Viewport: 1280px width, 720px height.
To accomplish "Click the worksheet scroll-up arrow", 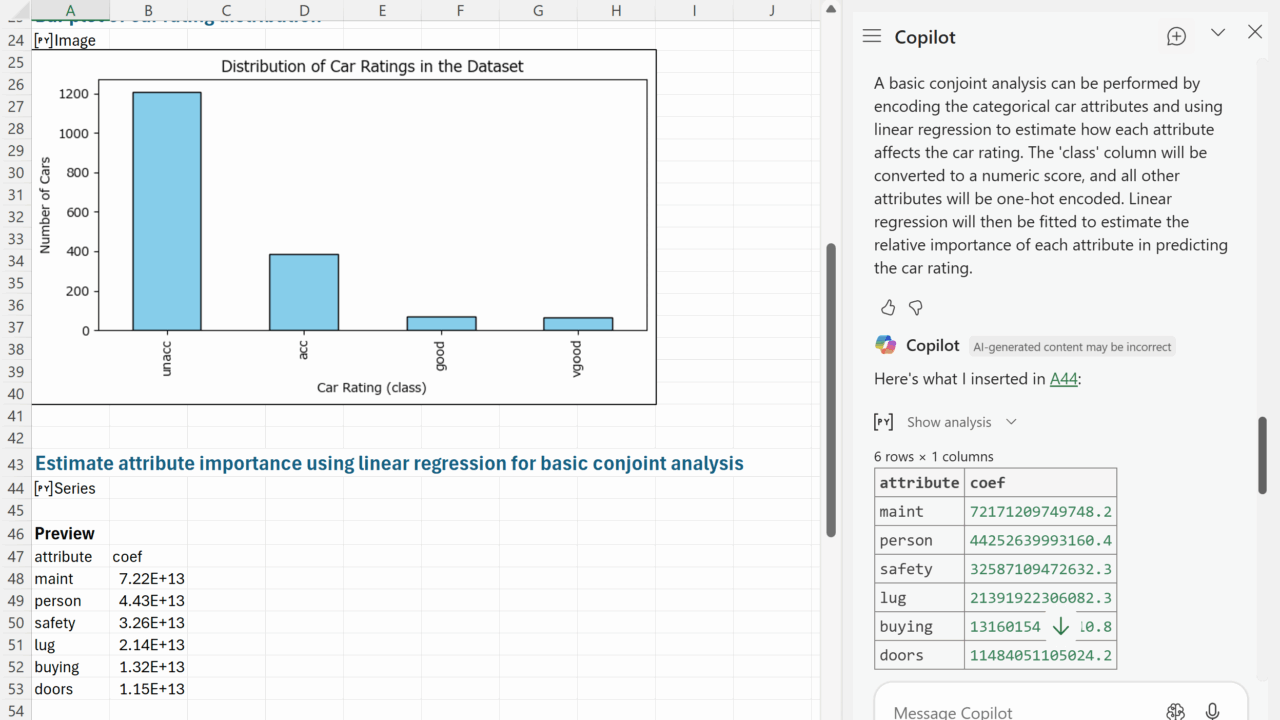I will 830,9.
